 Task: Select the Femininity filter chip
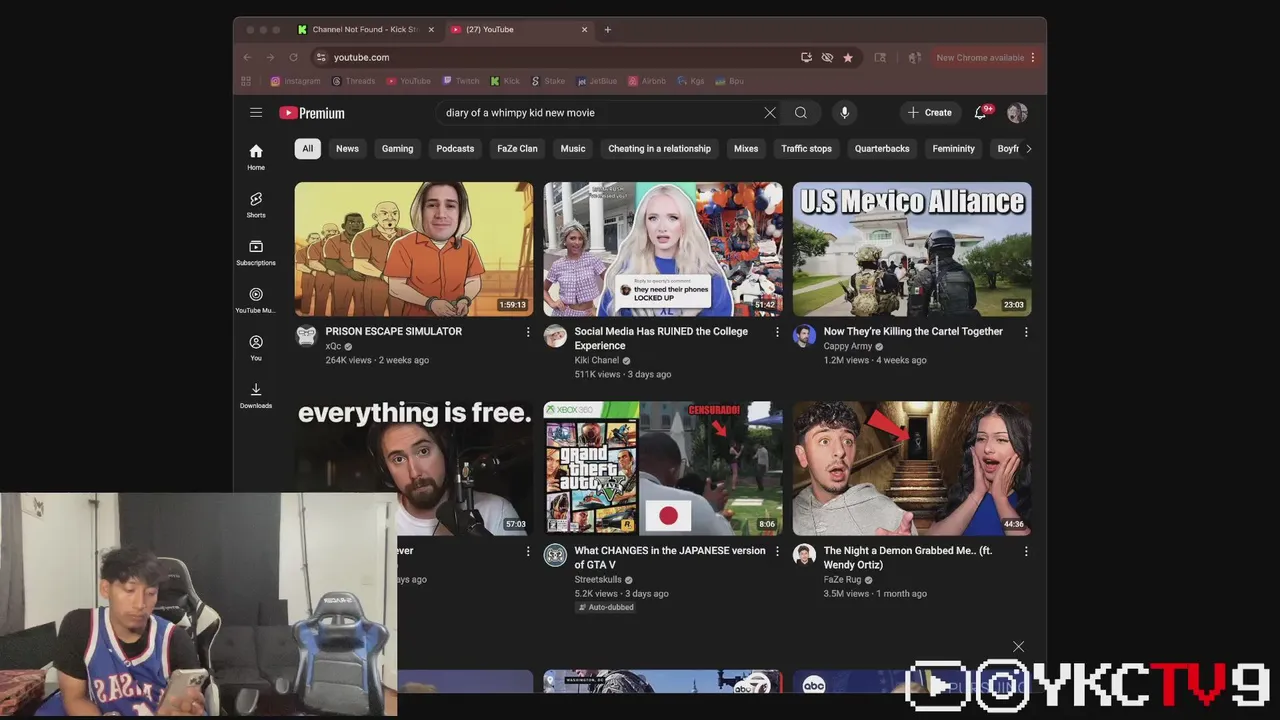953,149
